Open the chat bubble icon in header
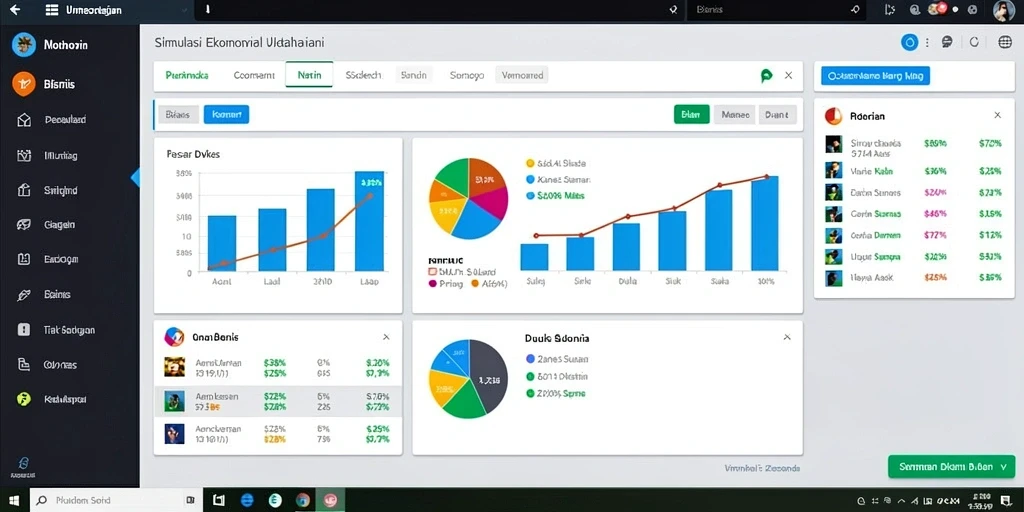 point(947,42)
